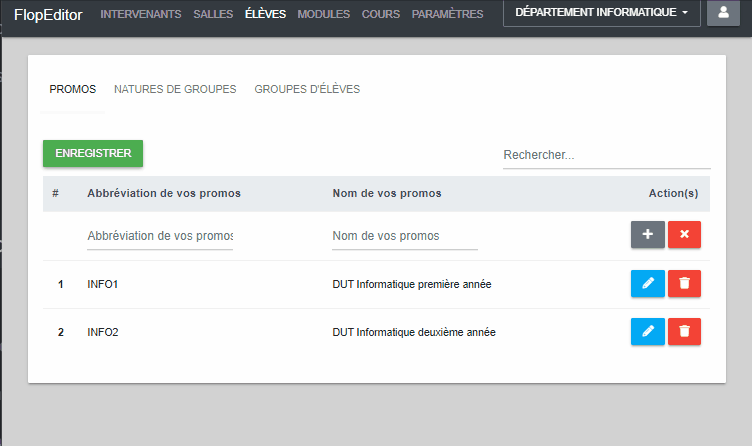Viewport: 752px width, 446px height.
Task: Click the red X cancel icon
Action: 684,234
